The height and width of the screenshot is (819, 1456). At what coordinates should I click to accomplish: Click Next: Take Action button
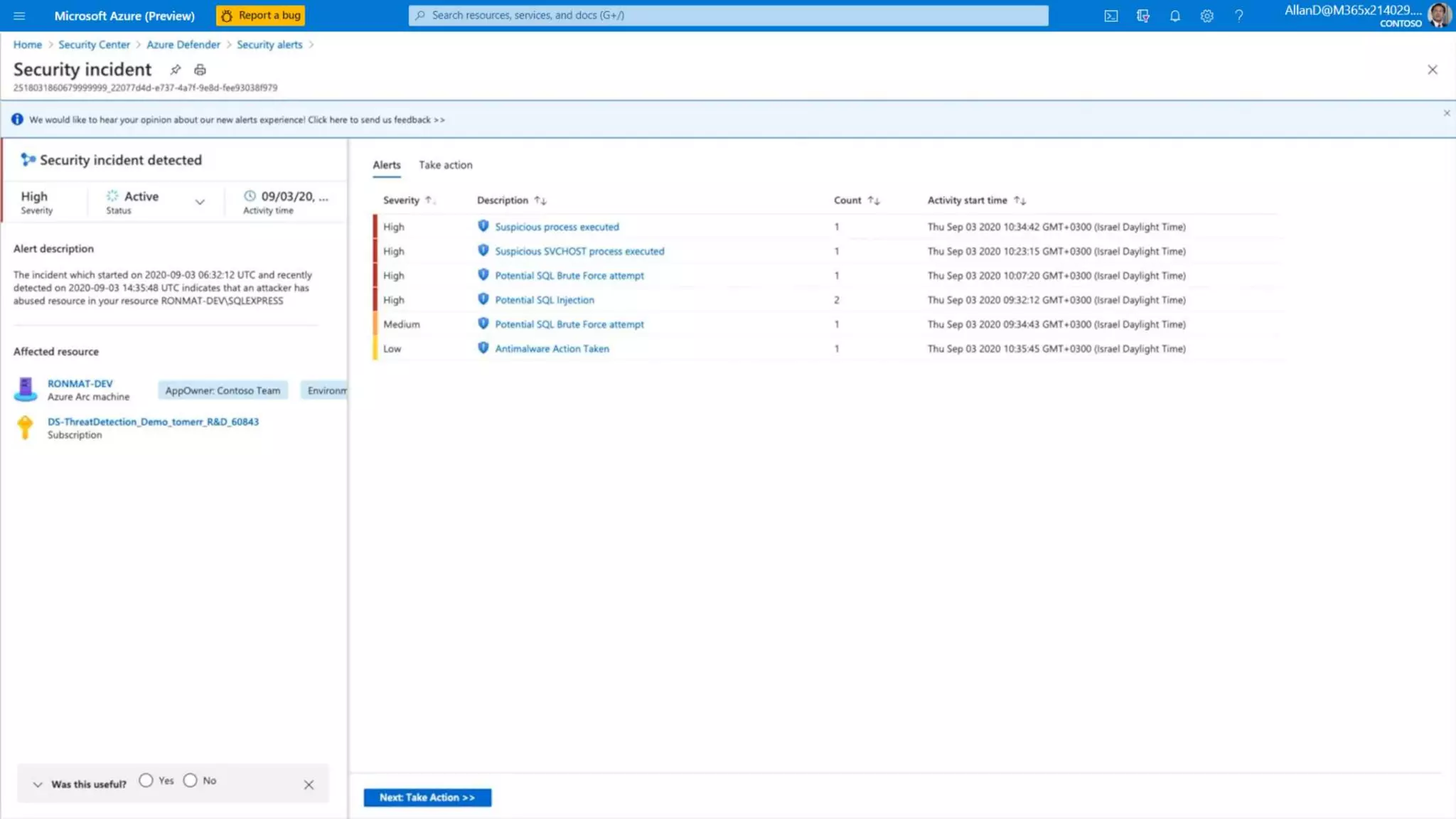pyautogui.click(x=427, y=797)
